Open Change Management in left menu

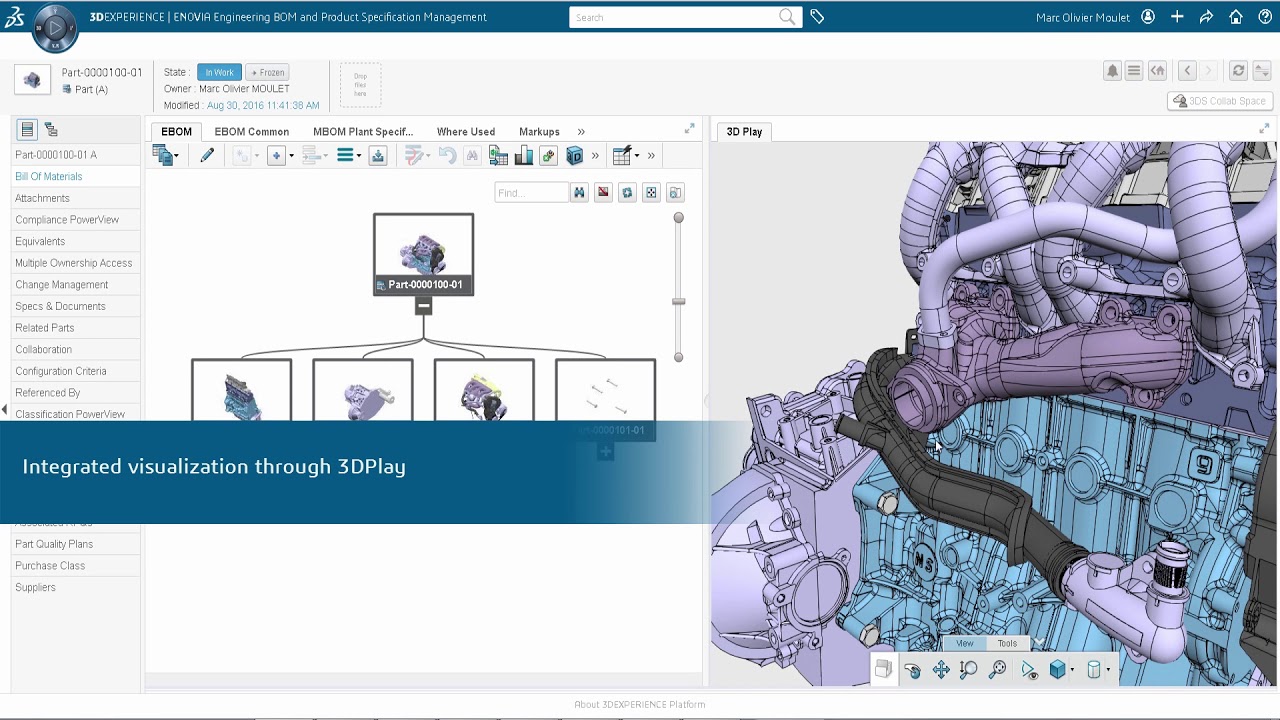tap(62, 285)
